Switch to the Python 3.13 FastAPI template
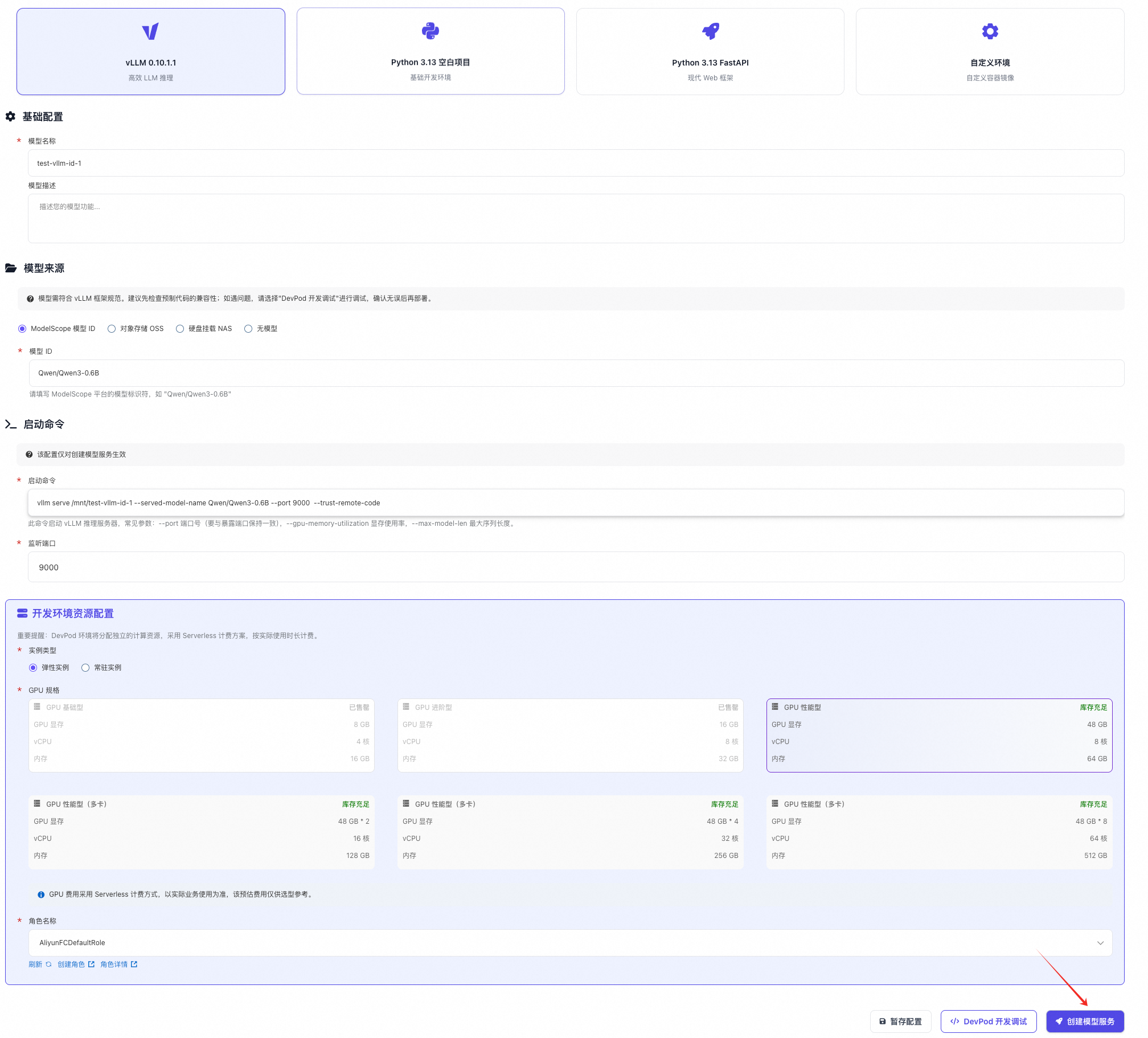Image resolution: width=1148 pixels, height=1038 pixels. click(x=710, y=51)
